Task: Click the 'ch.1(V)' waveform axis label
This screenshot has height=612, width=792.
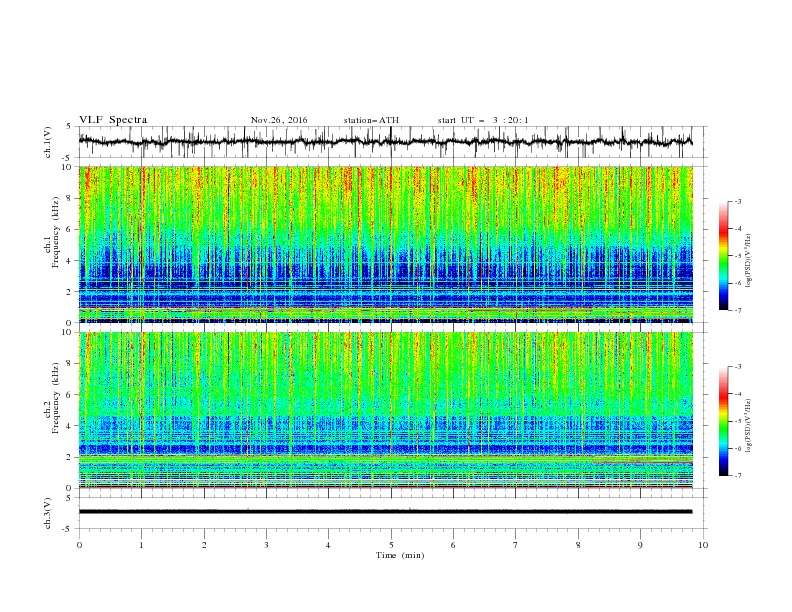Action: [x=48, y=142]
